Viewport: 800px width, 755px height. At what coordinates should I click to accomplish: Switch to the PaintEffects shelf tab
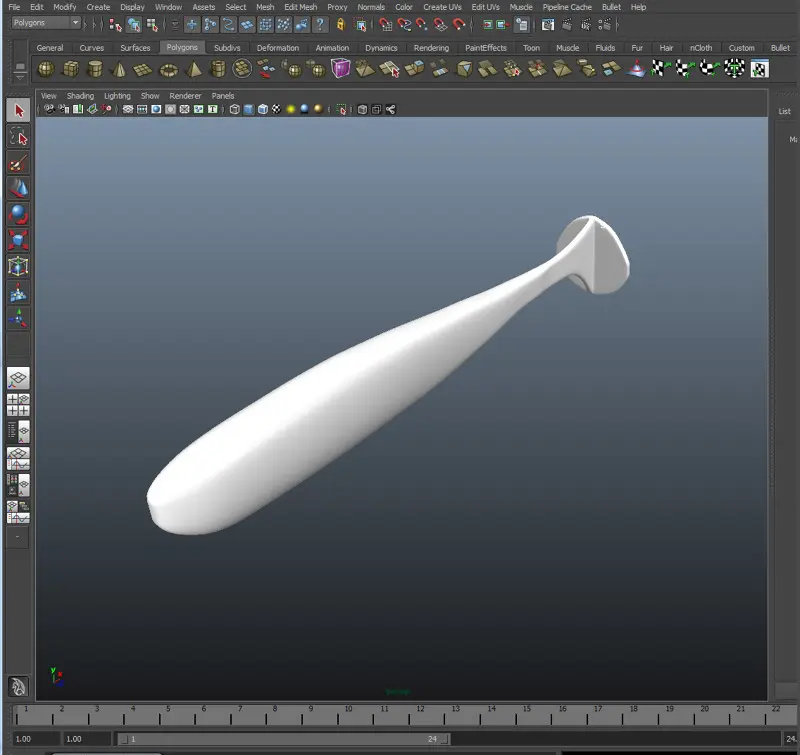(486, 48)
